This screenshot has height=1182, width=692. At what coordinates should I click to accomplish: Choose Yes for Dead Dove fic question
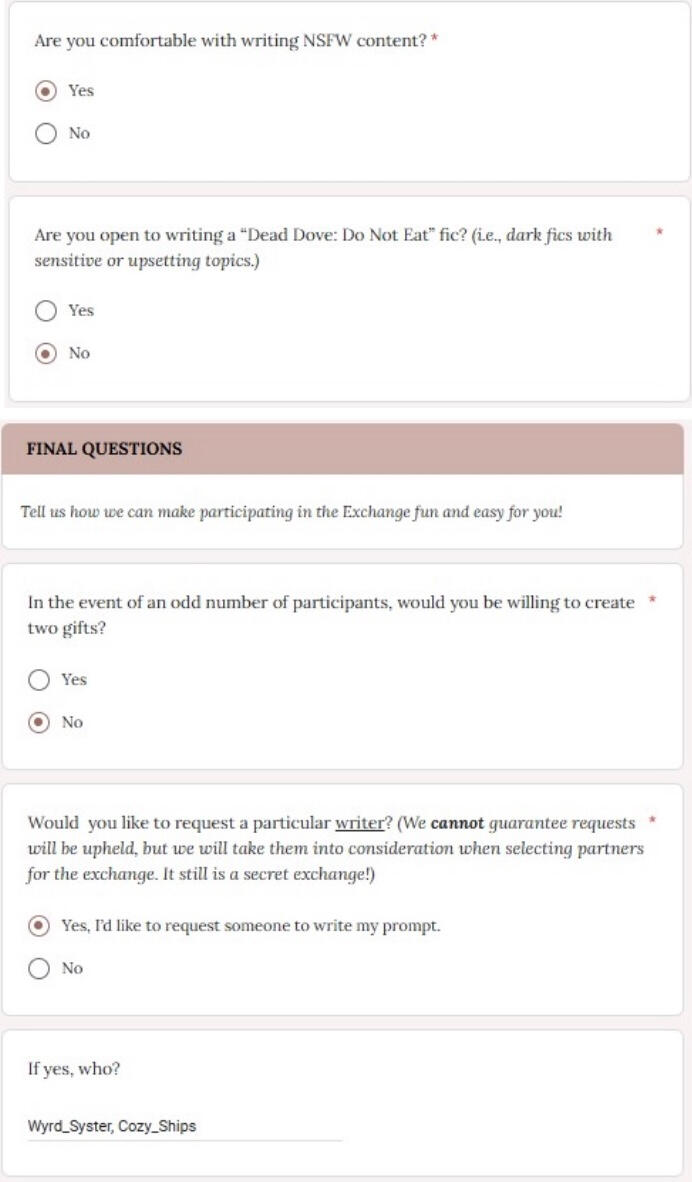click(x=46, y=311)
